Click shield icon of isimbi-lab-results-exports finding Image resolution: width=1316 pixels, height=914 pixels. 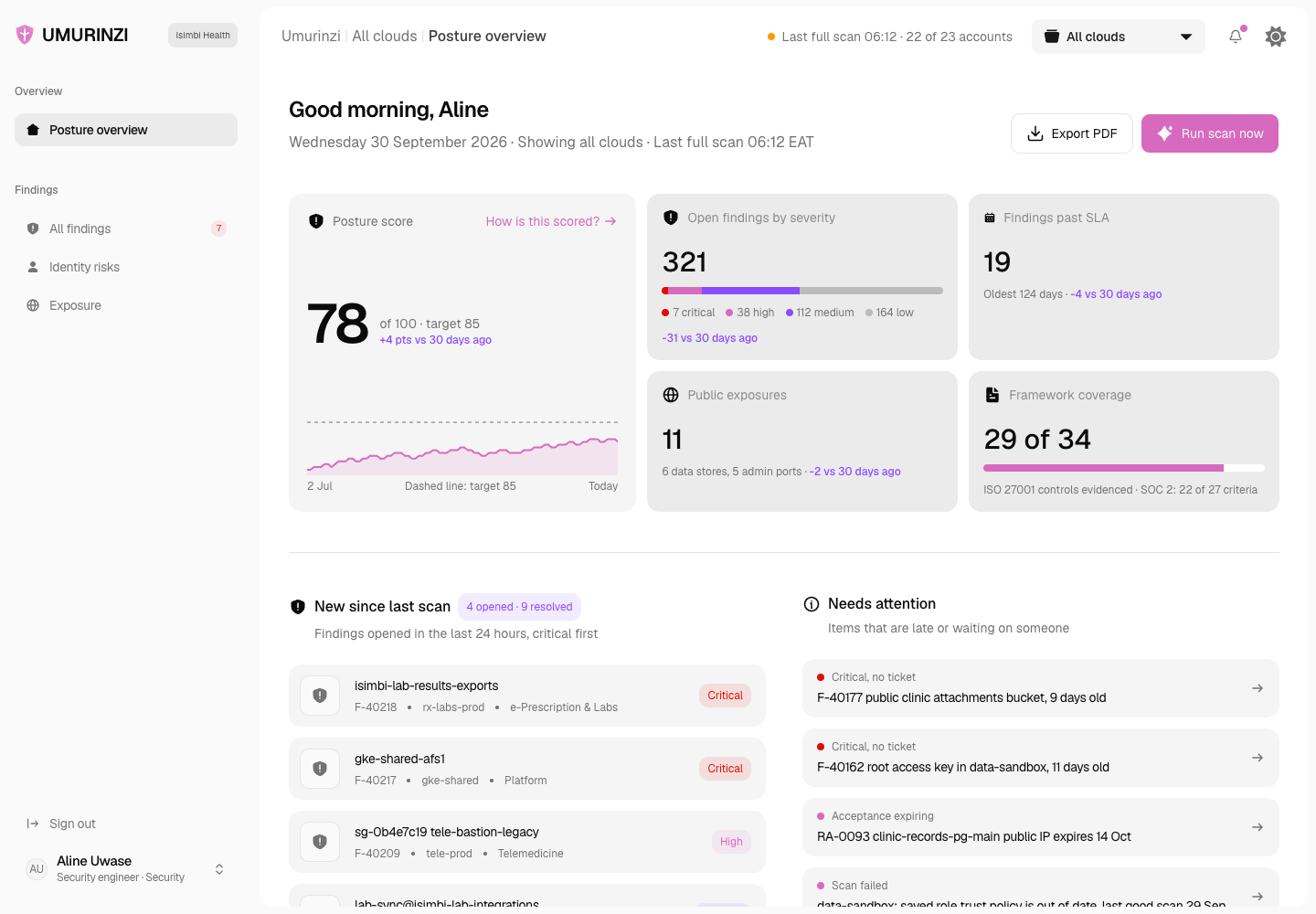click(x=320, y=696)
